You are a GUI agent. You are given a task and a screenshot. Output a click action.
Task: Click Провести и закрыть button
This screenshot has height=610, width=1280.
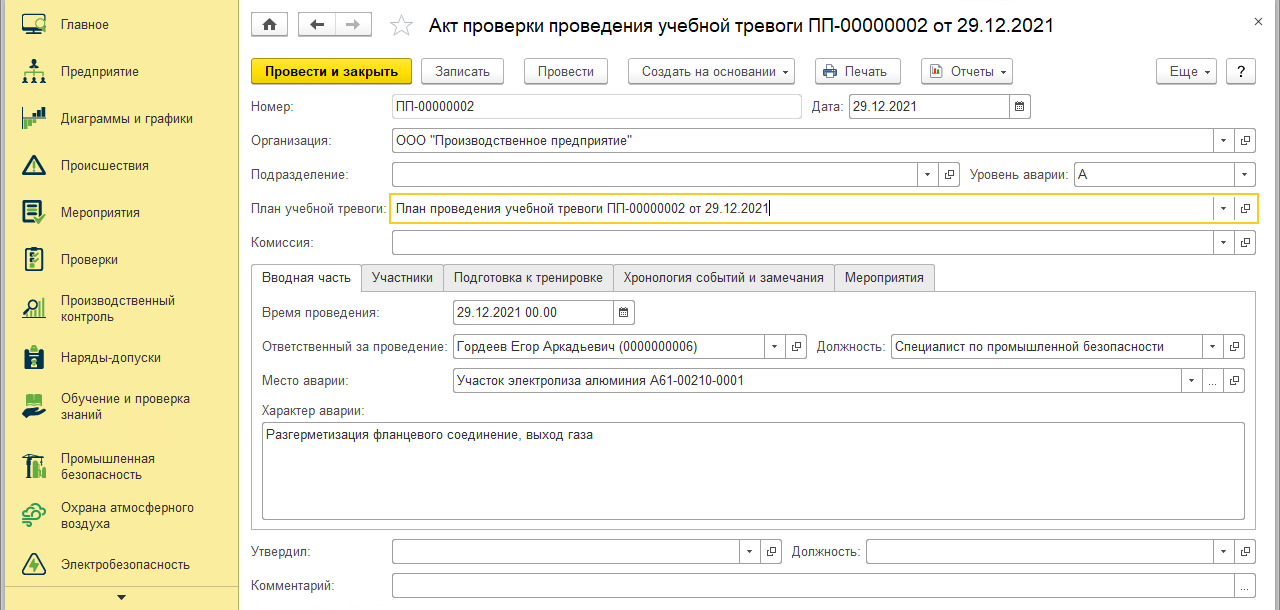[x=331, y=71]
